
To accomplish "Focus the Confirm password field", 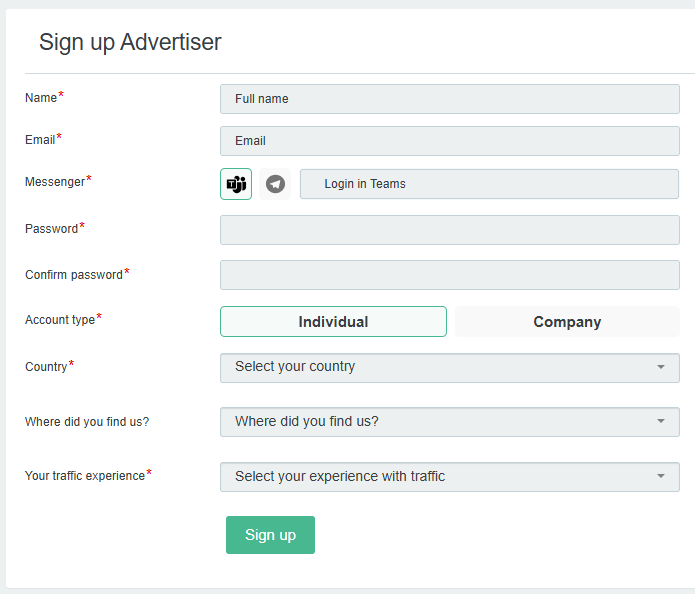I will point(449,275).
